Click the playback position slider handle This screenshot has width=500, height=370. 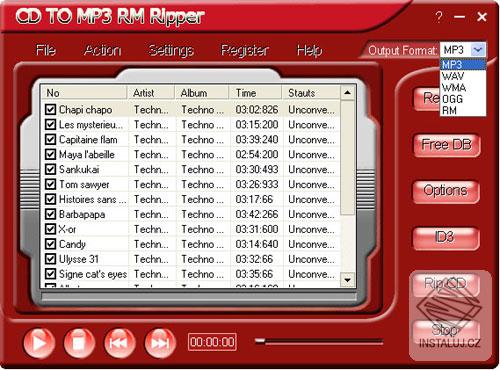coord(260,341)
